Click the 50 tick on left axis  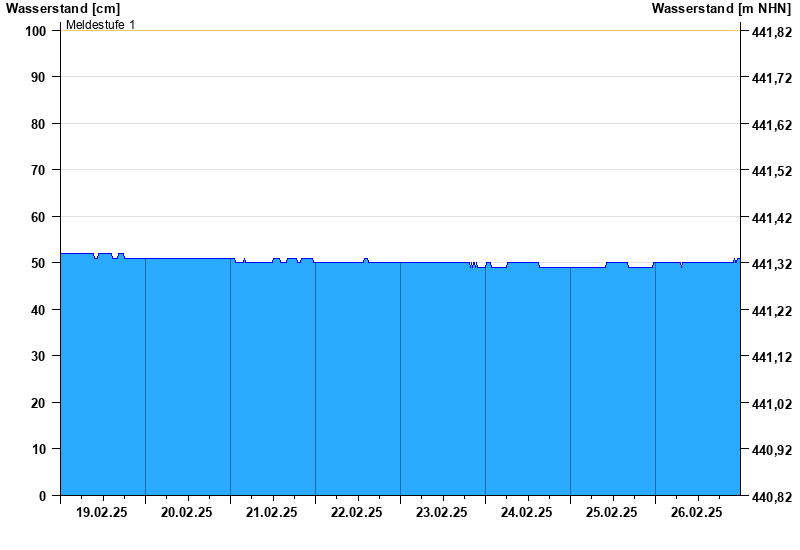40,263
